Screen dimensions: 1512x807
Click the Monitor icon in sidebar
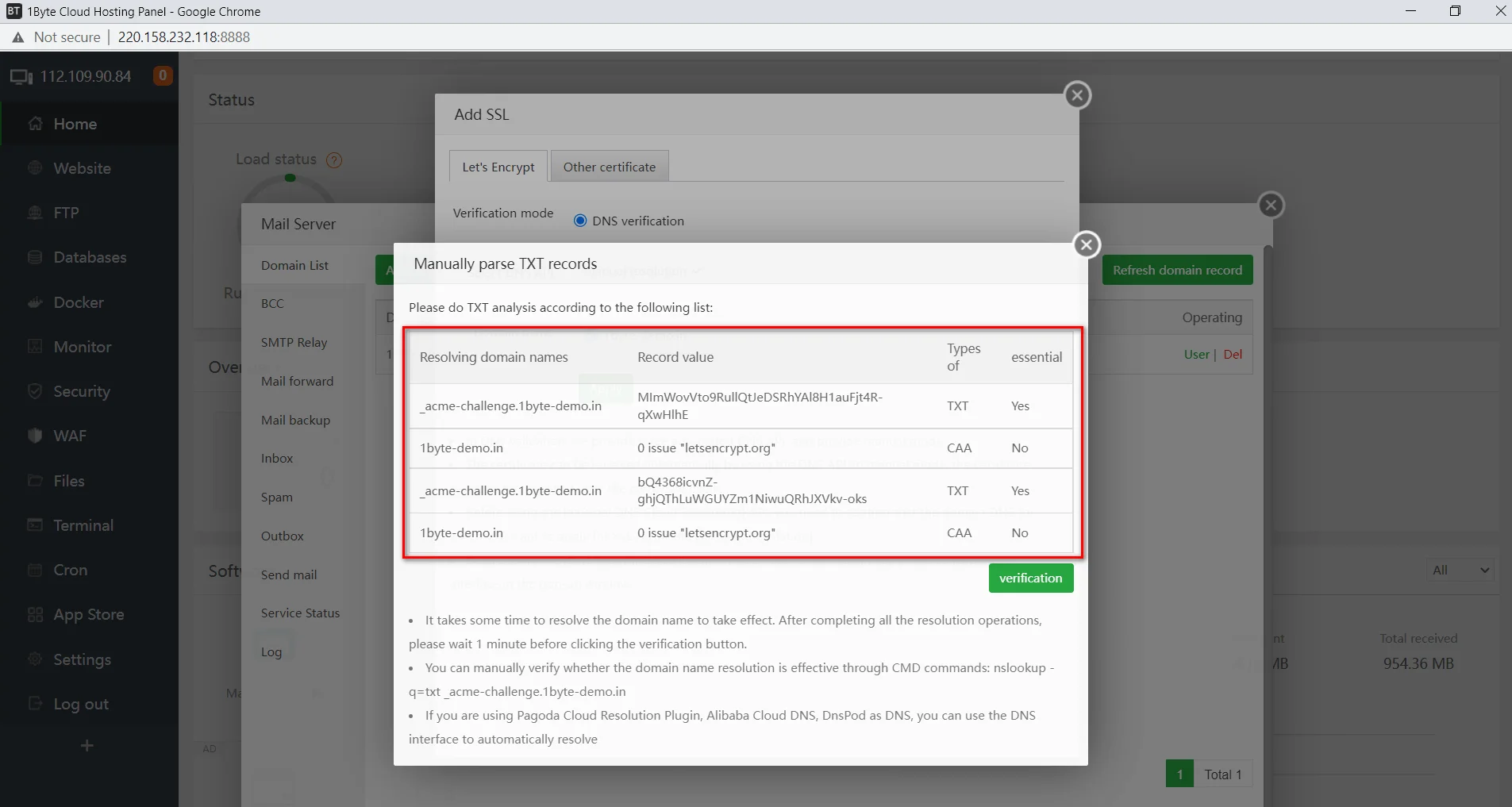point(35,347)
